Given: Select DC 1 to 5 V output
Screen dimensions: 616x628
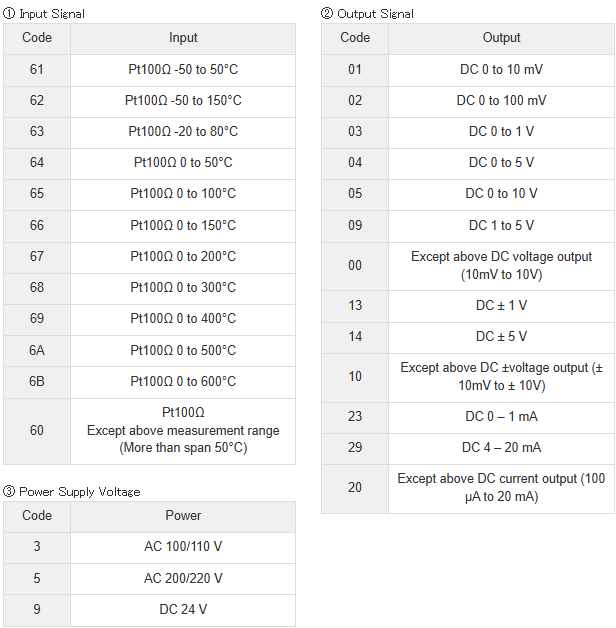Looking at the screenshot, I should [x=501, y=226].
